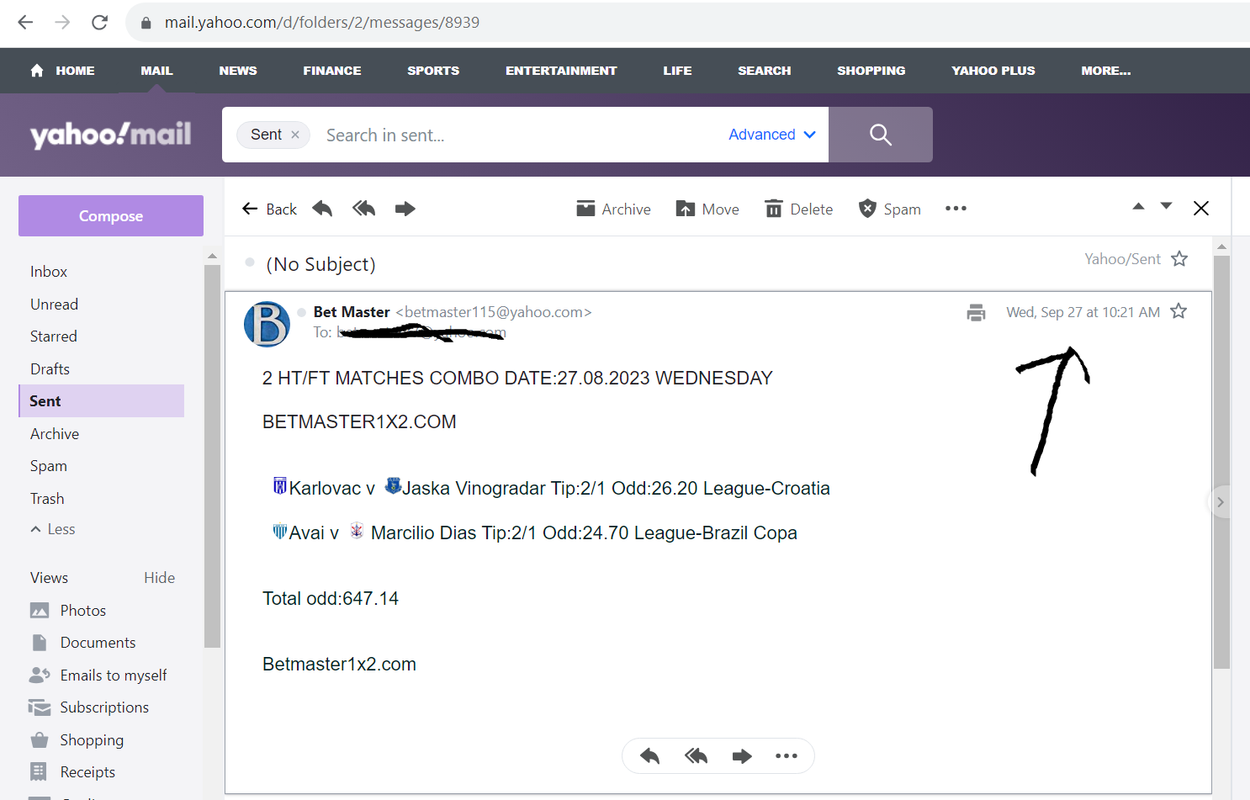Viewport: 1250px width, 800px height.
Task: Click the Search in sent field
Action: [520, 135]
